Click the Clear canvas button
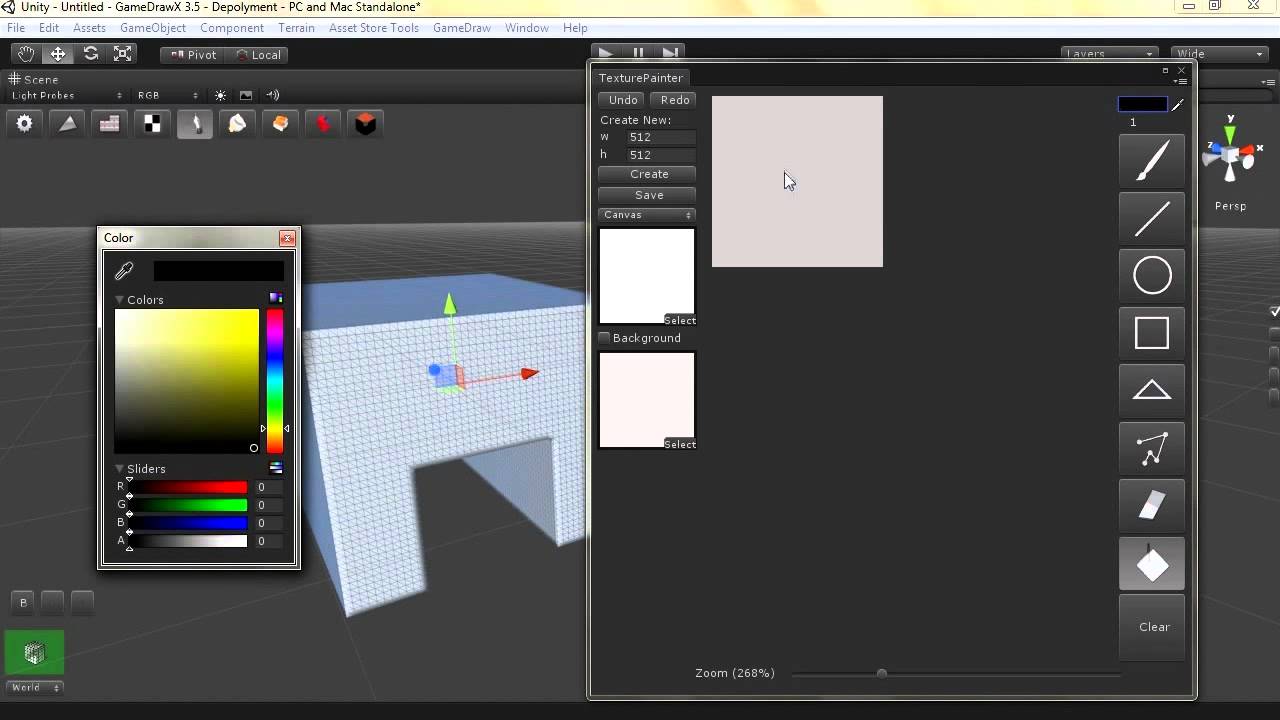This screenshot has height=720, width=1280. click(x=1152, y=627)
